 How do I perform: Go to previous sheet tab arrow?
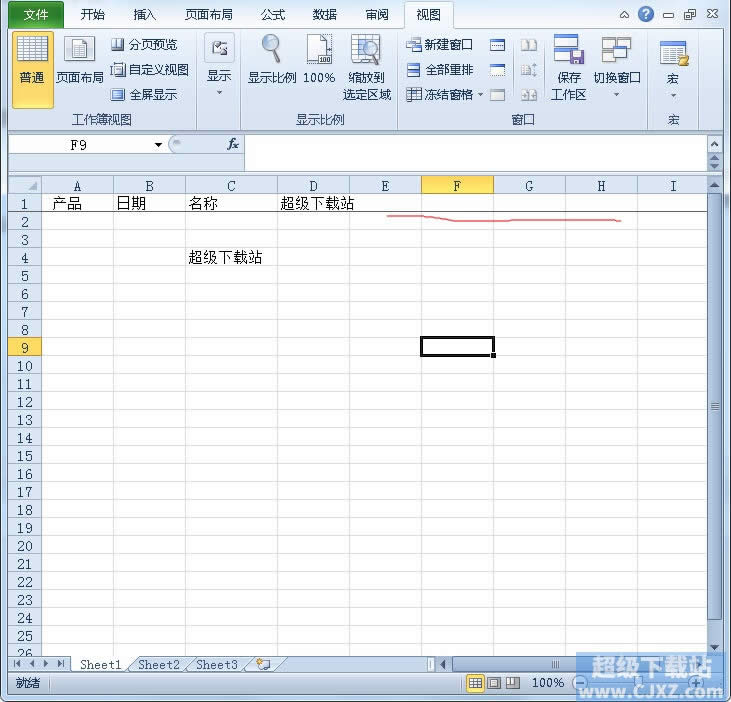(x=32, y=664)
